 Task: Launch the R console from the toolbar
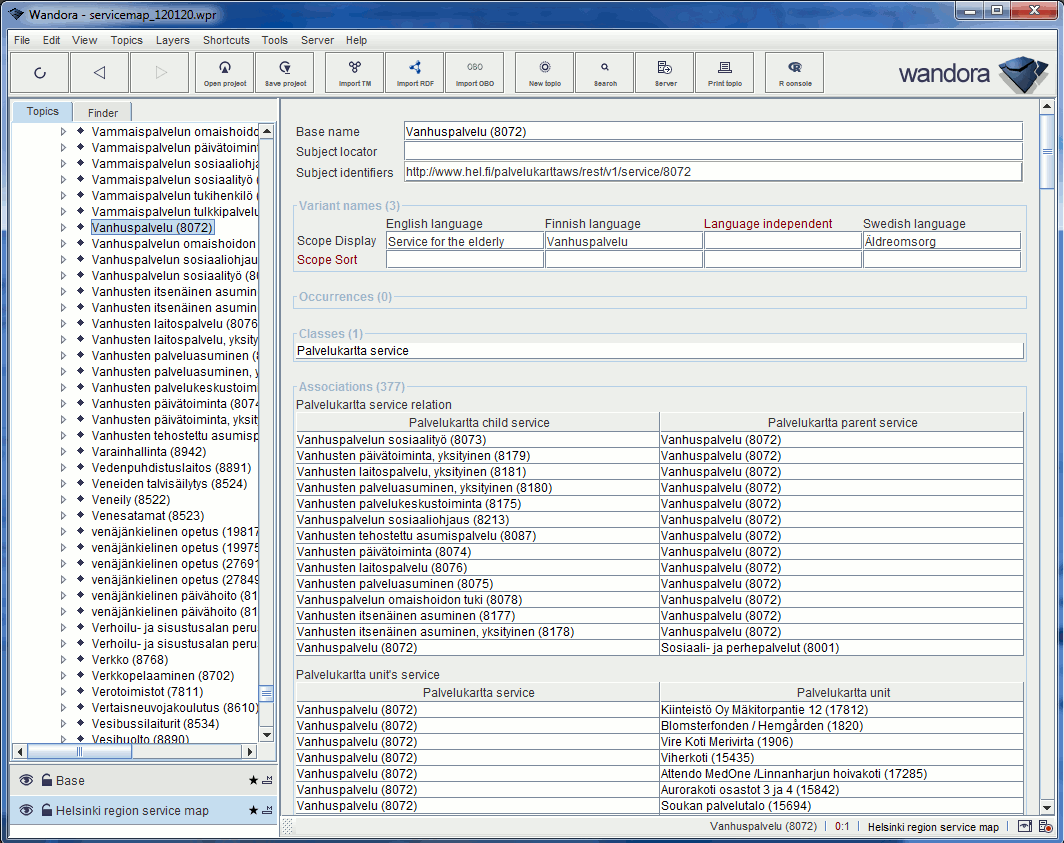pos(794,71)
